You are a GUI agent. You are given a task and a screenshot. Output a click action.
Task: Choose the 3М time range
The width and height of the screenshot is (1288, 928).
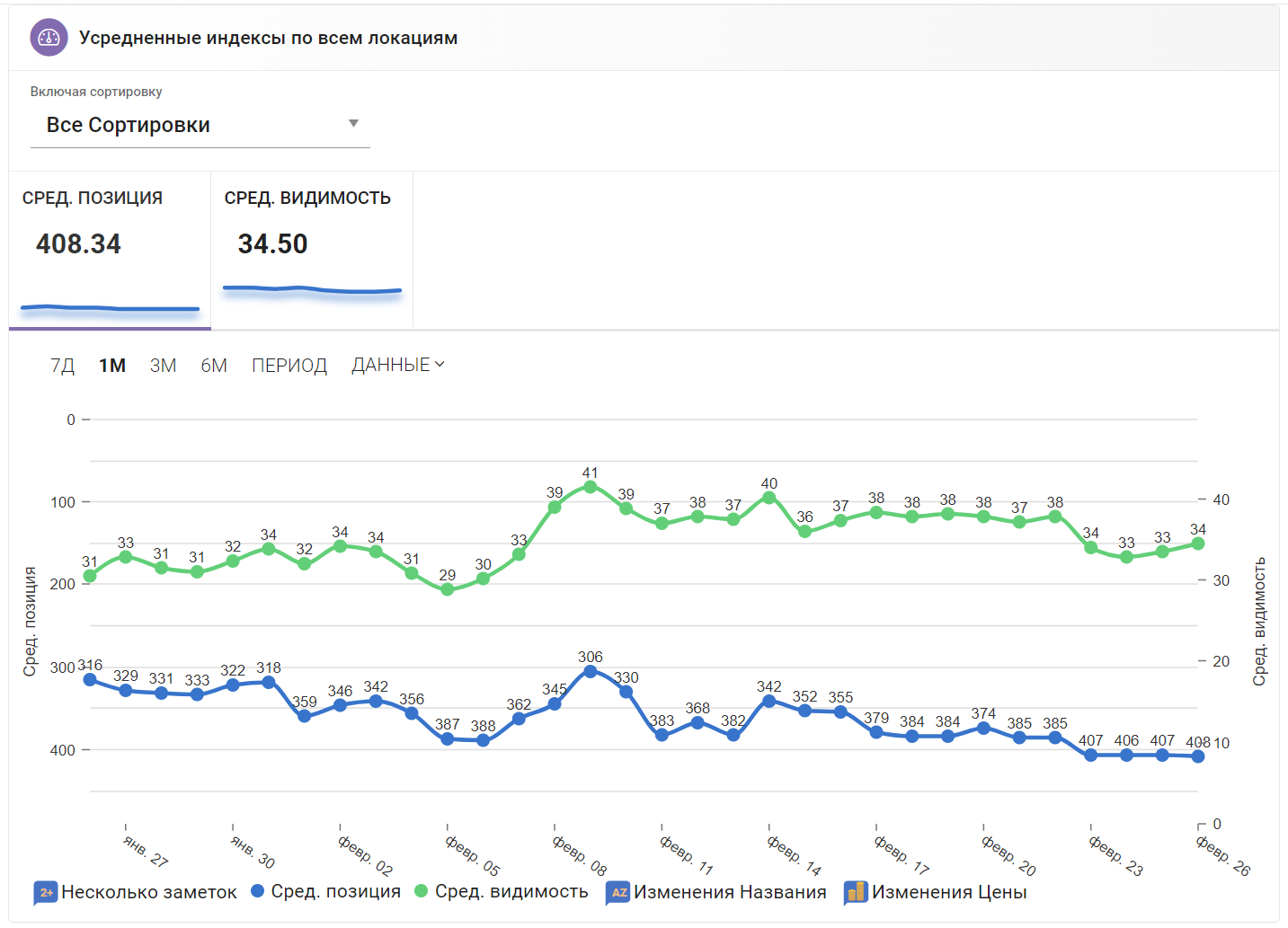click(x=163, y=366)
